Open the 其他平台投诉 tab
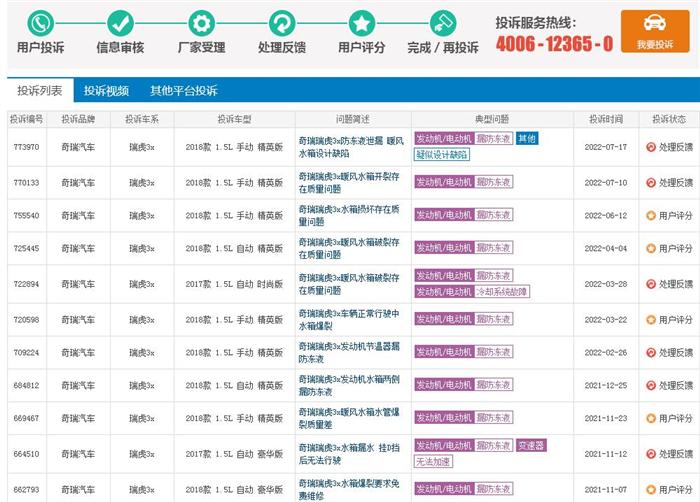Screen dimensions: 700x502 (x=183, y=91)
